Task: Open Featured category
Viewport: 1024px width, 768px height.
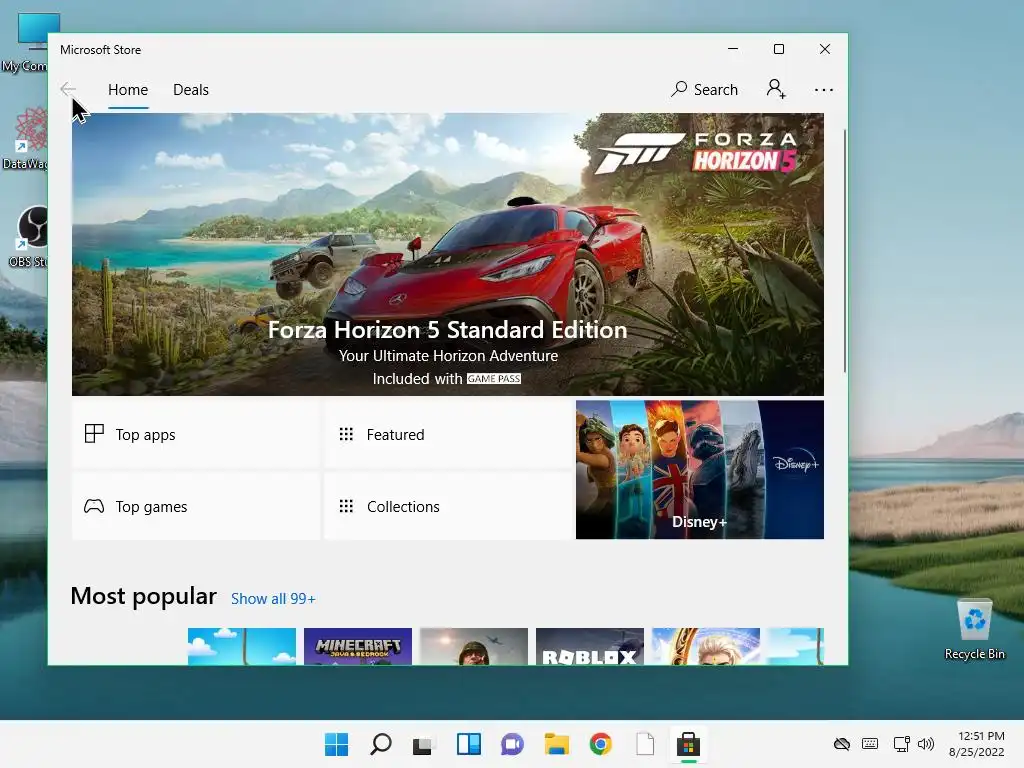Action: [x=447, y=434]
